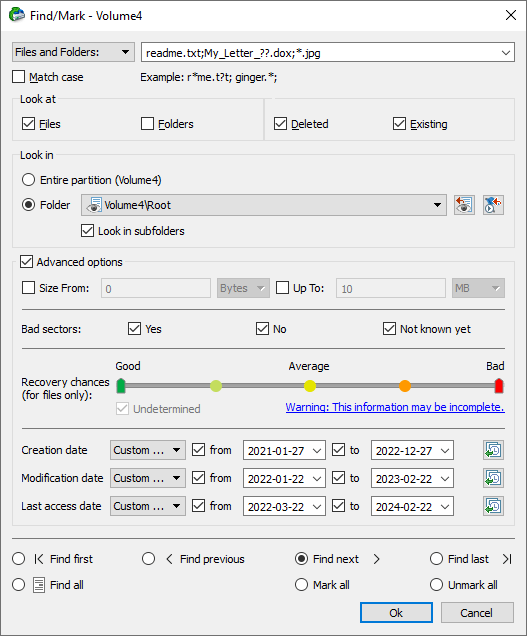The image size is (527, 636).
Task: Click the current folder eye icon button
Action: click(x=464, y=205)
